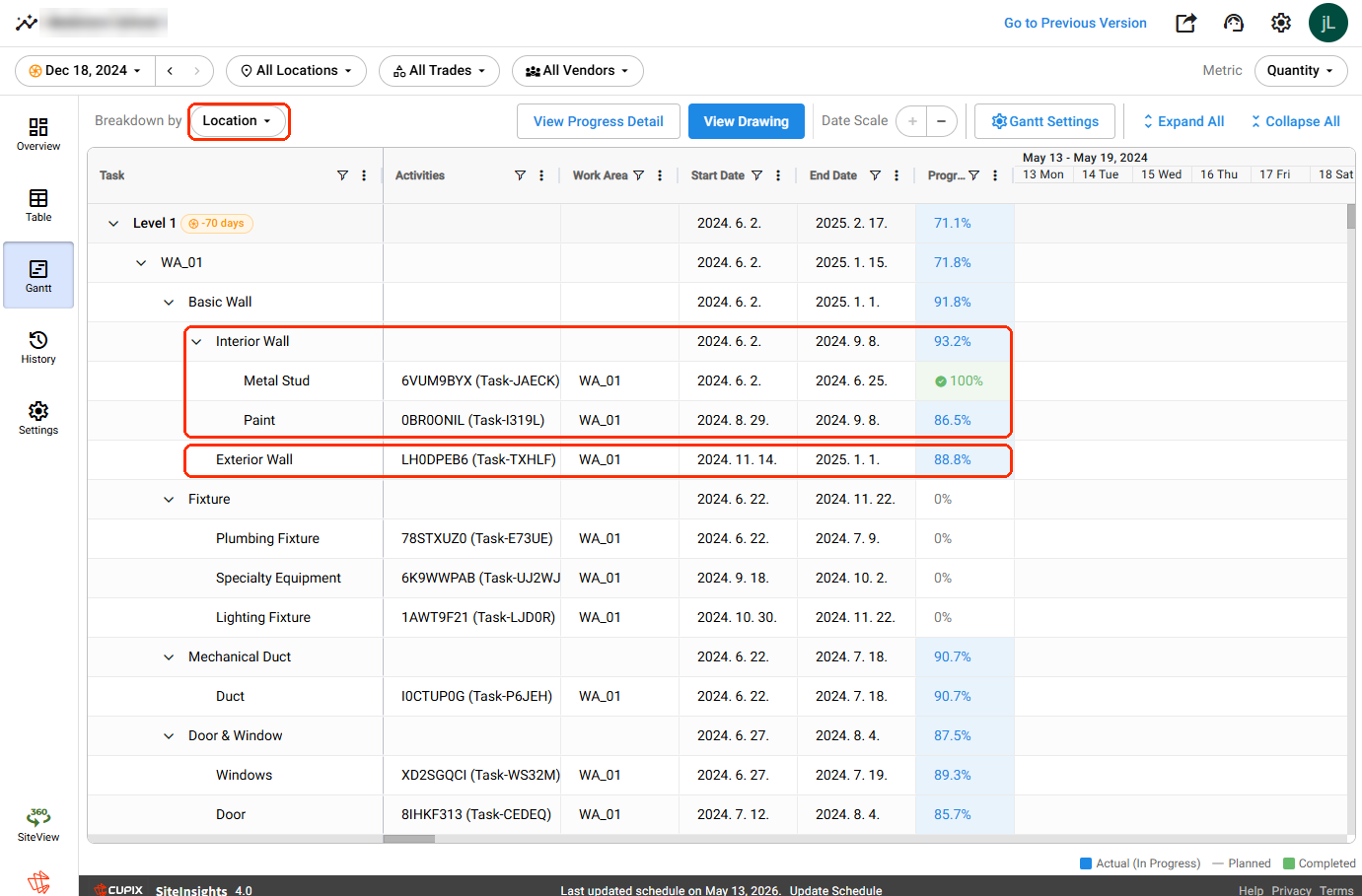
Task: Filter the Work Area column
Action: [x=638, y=175]
